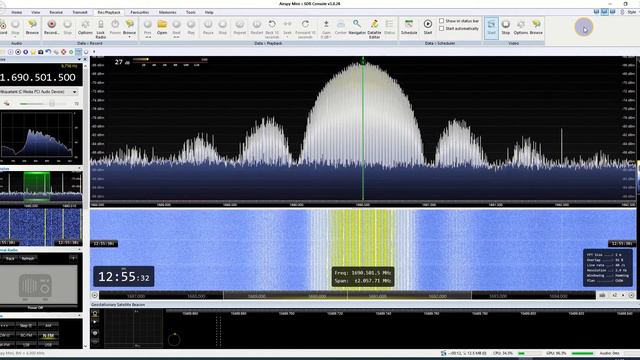The width and height of the screenshot is (640, 360).
Task: Click the blue undo arrow in quick toolbar
Action: pos(48,52)
